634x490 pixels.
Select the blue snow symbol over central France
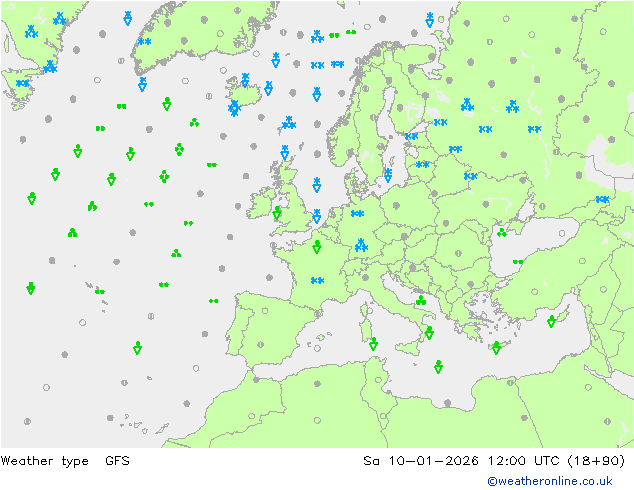(317, 280)
